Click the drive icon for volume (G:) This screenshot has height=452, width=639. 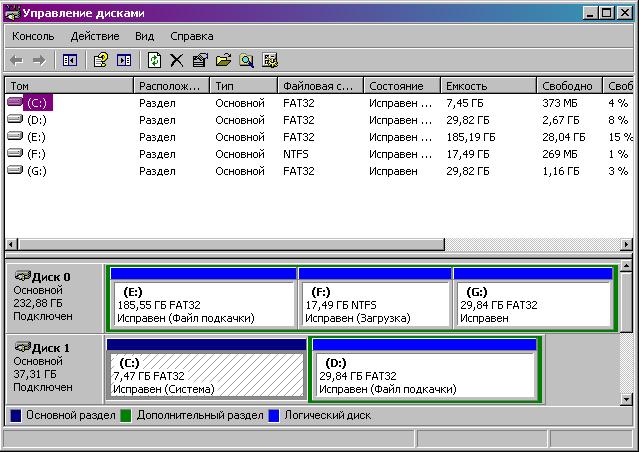[15, 170]
